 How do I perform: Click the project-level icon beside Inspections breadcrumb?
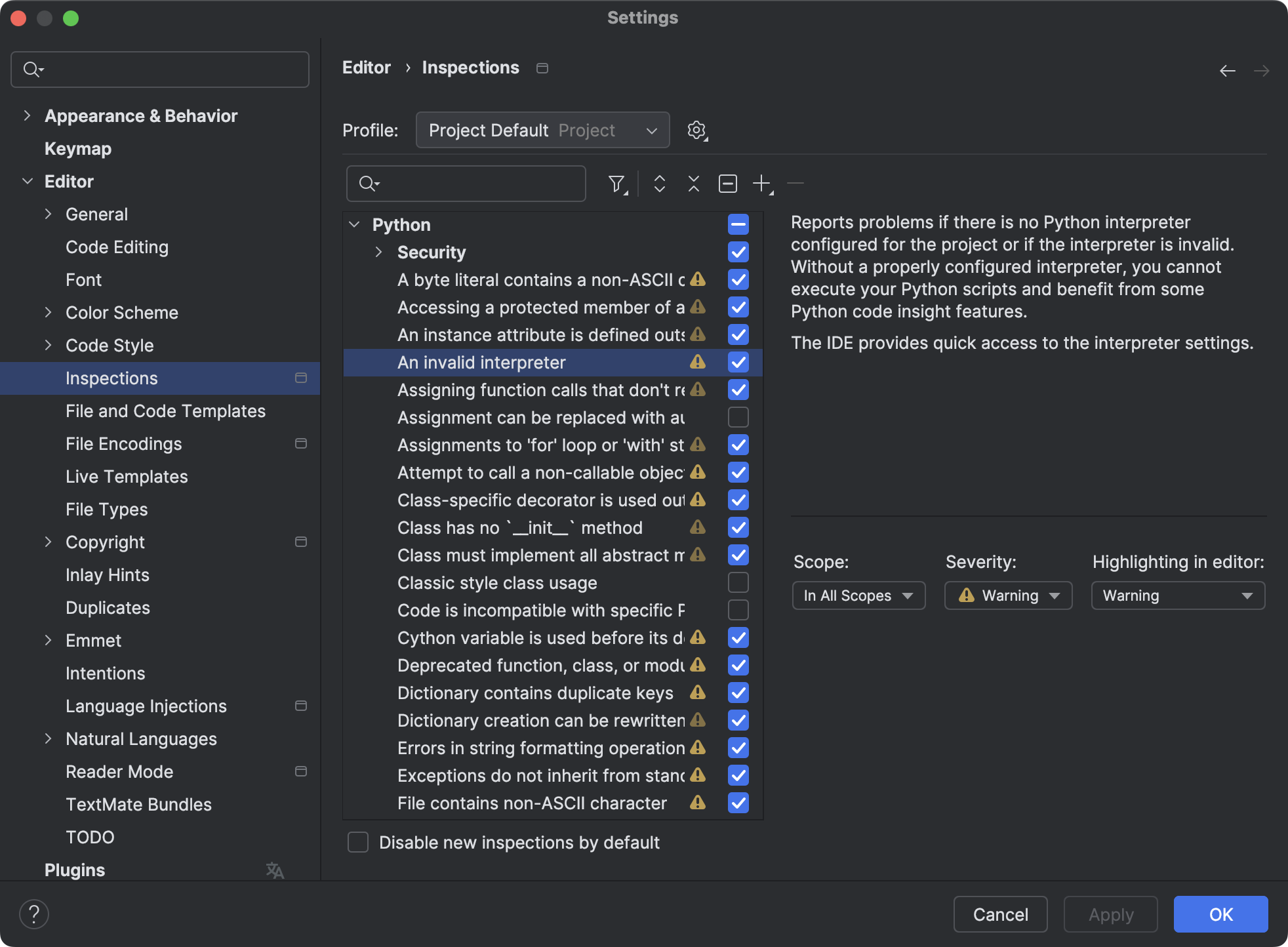click(x=542, y=68)
